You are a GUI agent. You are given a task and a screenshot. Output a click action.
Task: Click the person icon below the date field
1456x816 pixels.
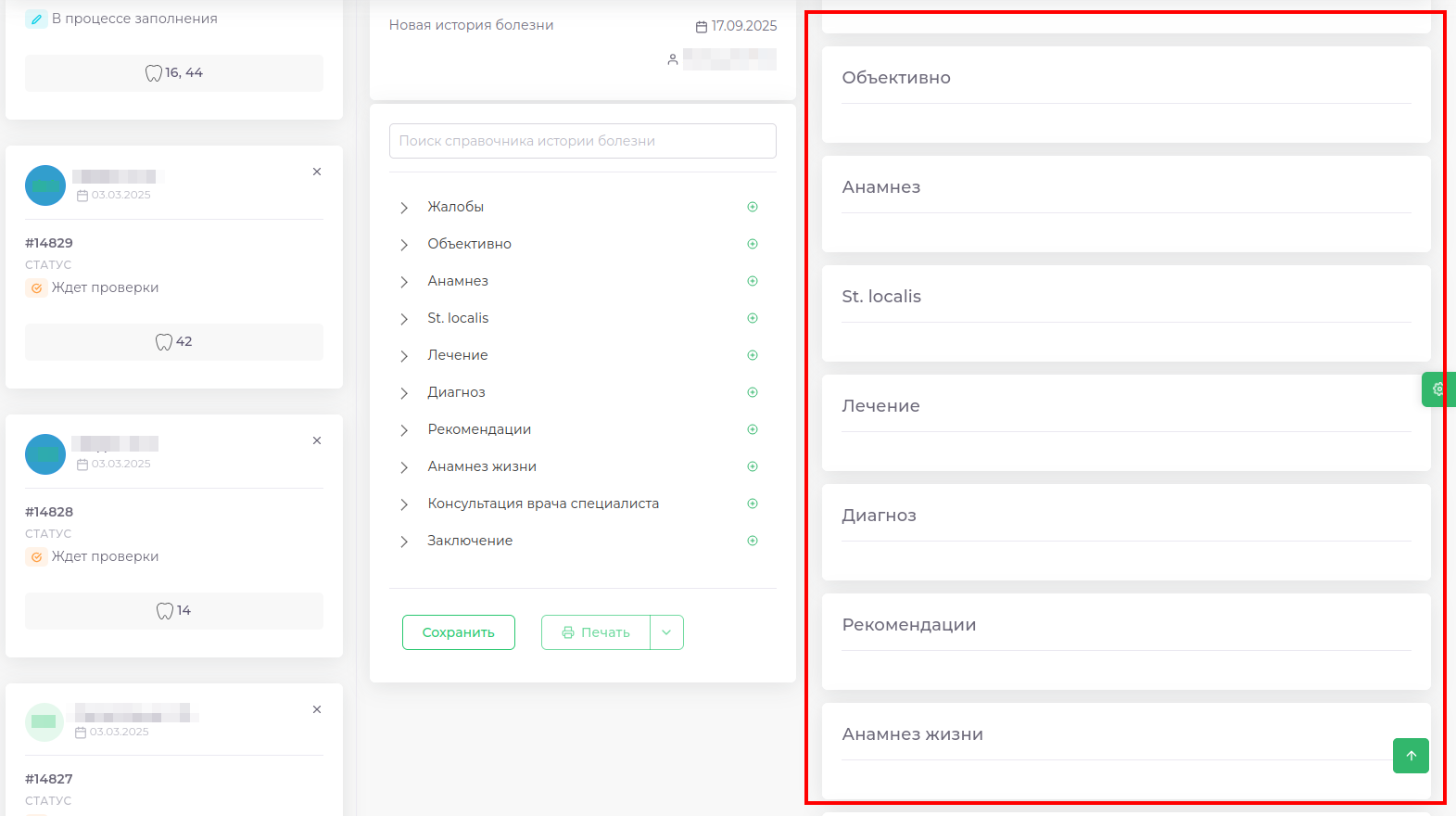pyautogui.click(x=673, y=58)
